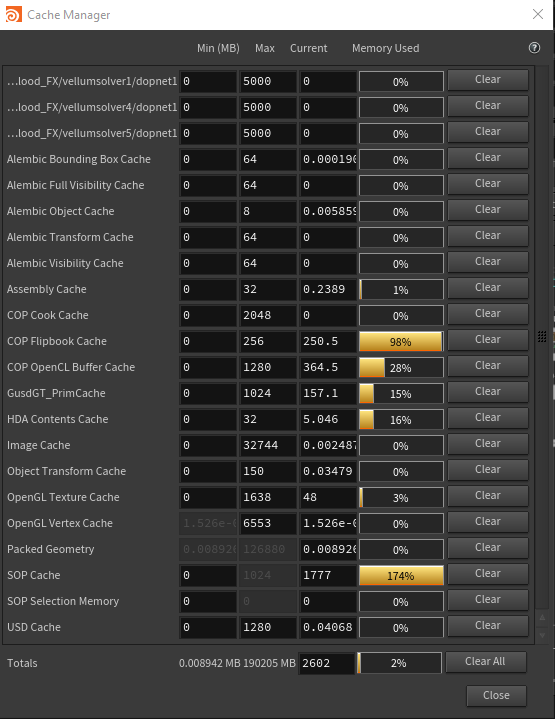Viewport: 555px width, 719px height.
Task: Clear the Image Cache
Action: tap(488, 444)
